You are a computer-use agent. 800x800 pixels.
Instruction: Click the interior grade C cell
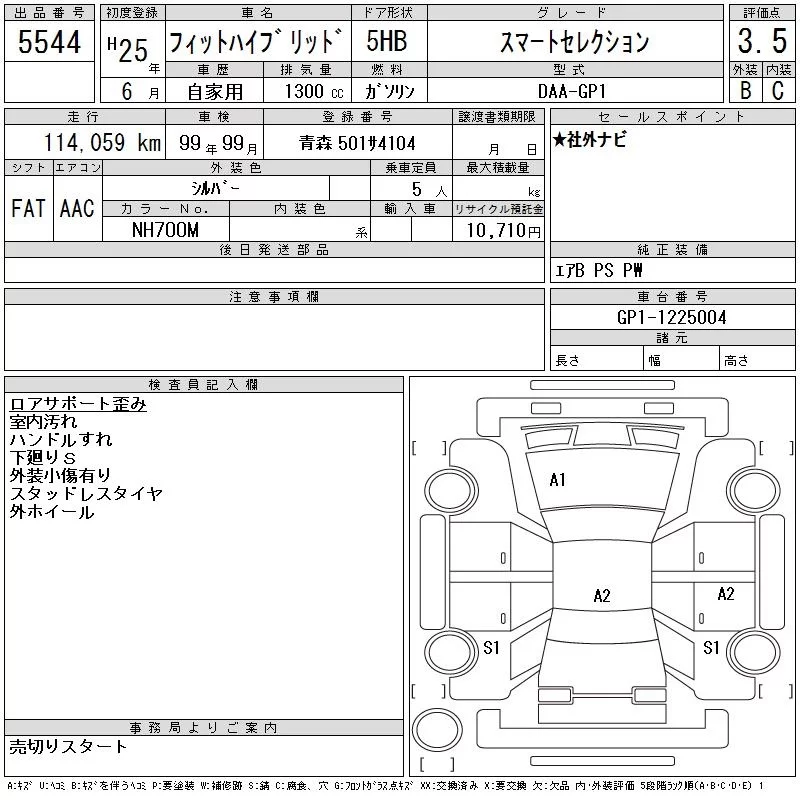pyautogui.click(x=777, y=90)
